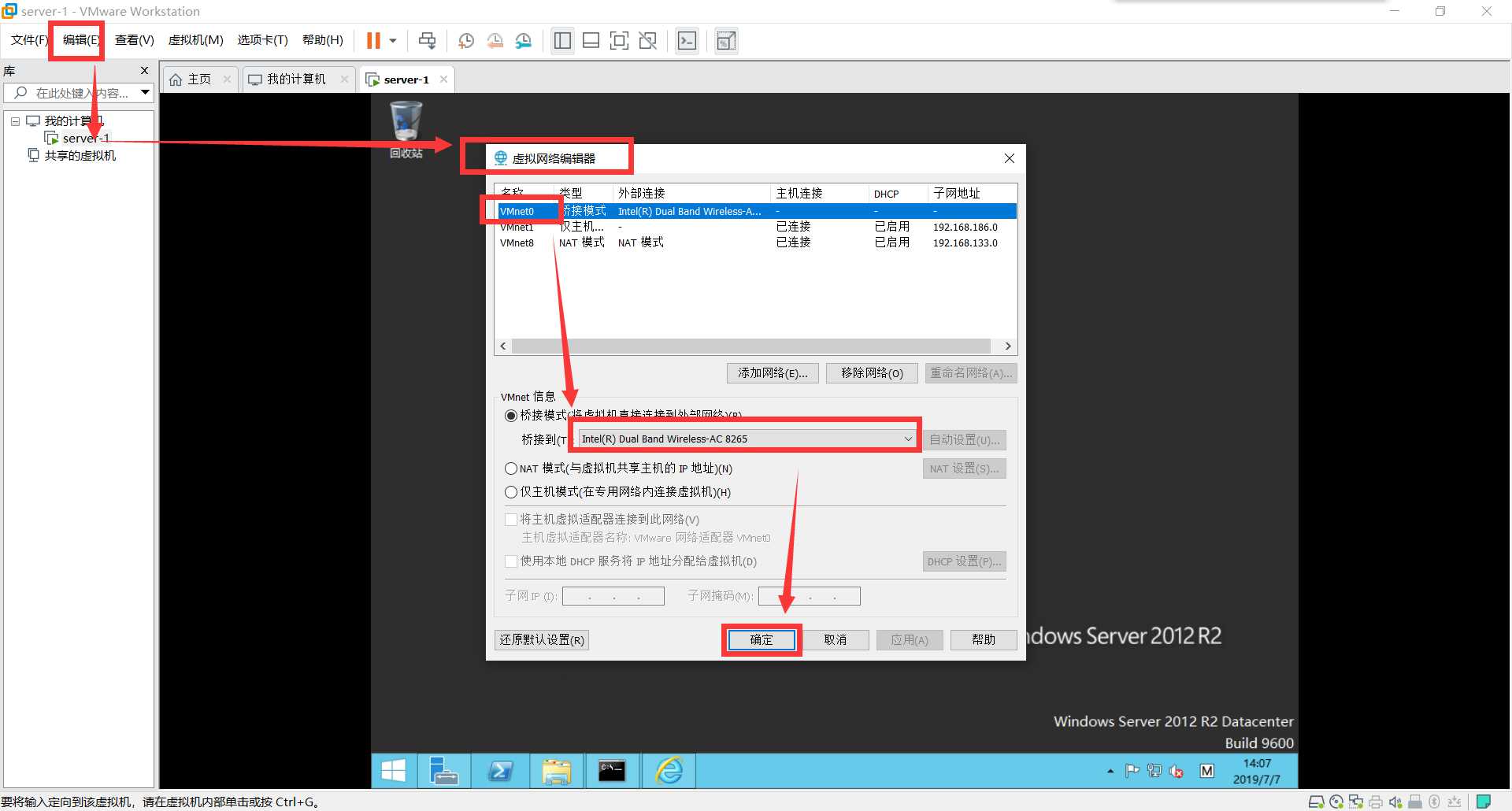Launch Internet Explorer from guest taskbar

tap(669, 771)
